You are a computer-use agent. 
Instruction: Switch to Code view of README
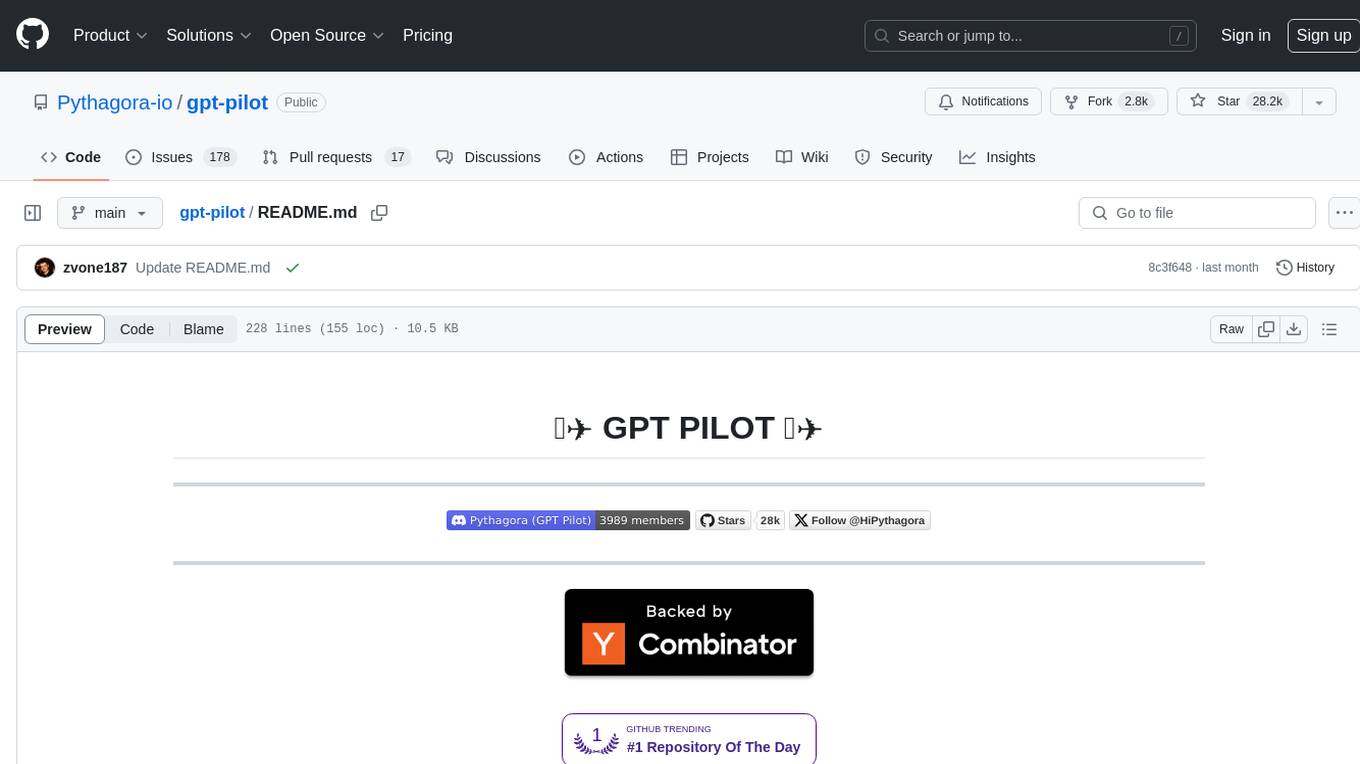coord(137,329)
